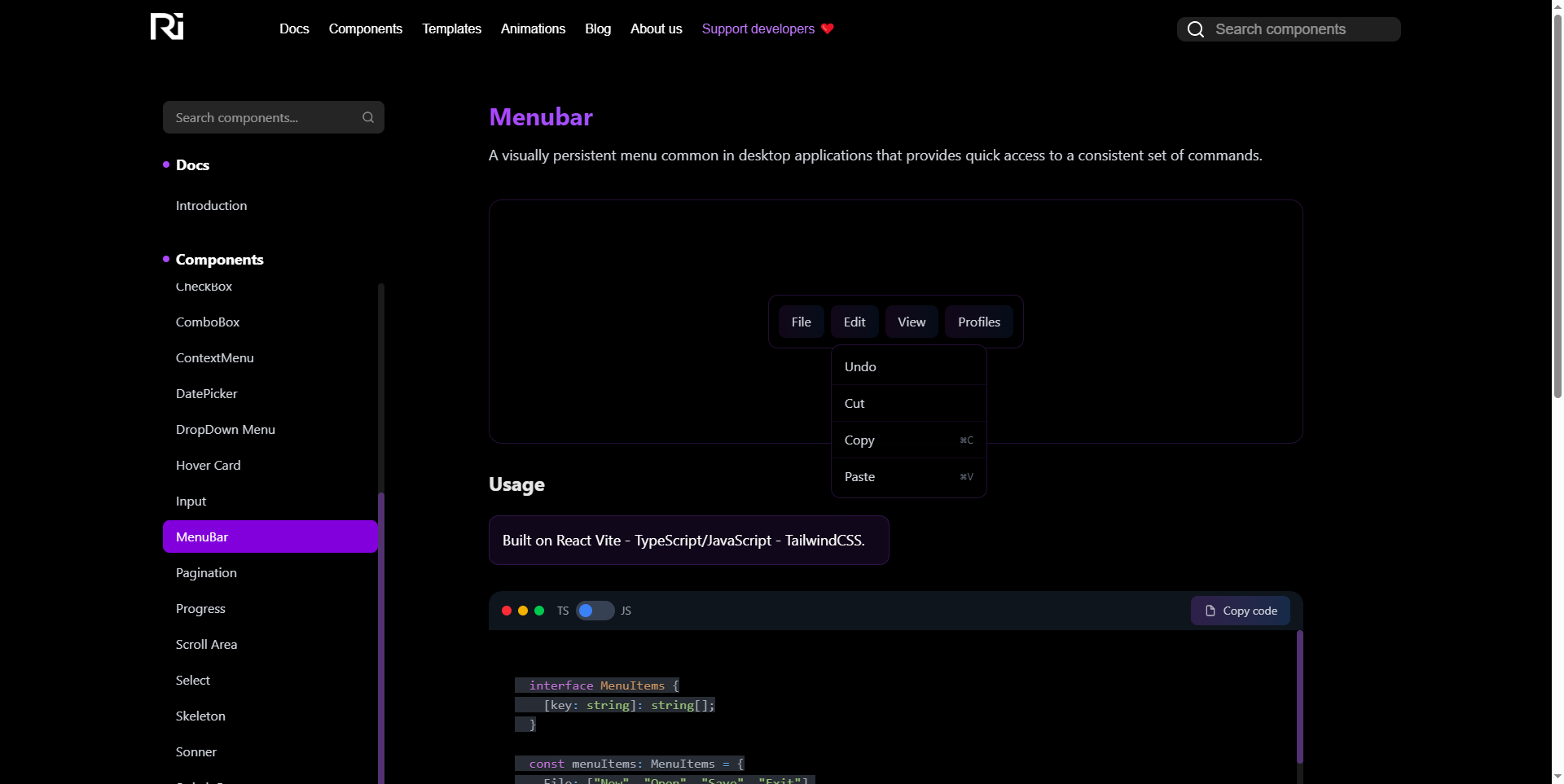Click the yellow dot in the code window header
The height and width of the screenshot is (784, 1564).
tap(523, 611)
